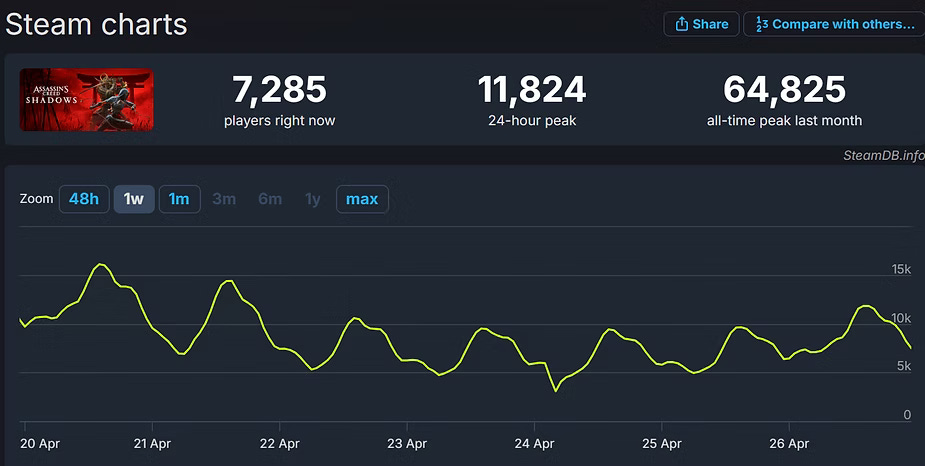Click the 26 Apr axis label
The image size is (925, 466).
click(789, 444)
